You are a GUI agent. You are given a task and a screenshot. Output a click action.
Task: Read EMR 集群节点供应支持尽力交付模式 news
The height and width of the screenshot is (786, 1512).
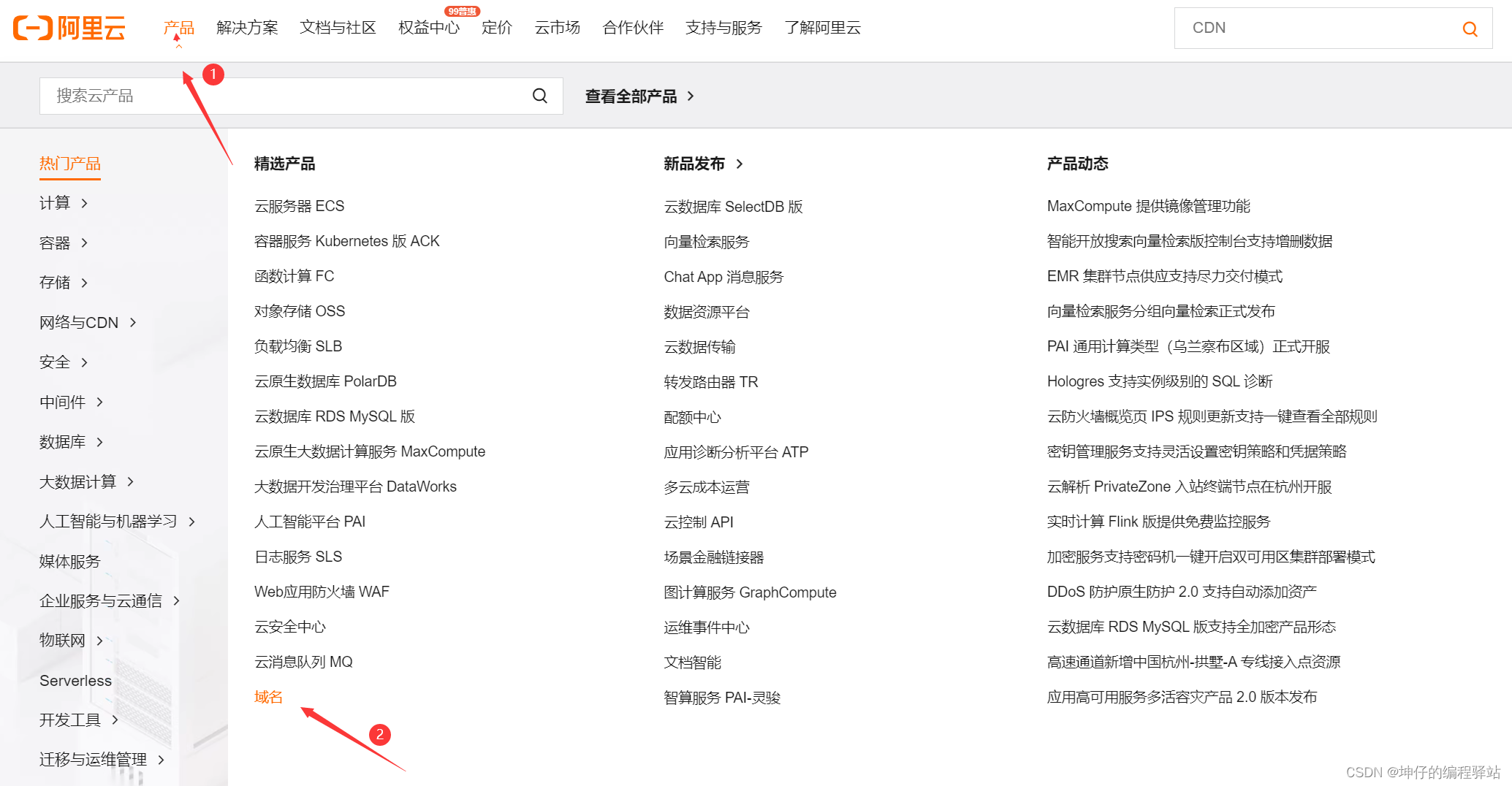click(x=1165, y=276)
